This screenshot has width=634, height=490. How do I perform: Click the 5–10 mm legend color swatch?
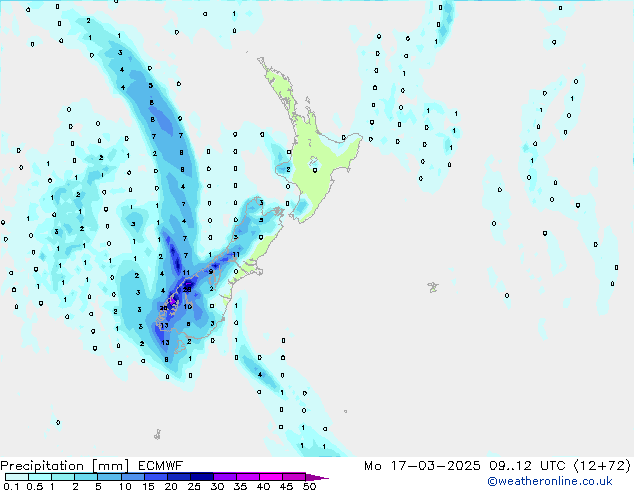(x=109, y=477)
